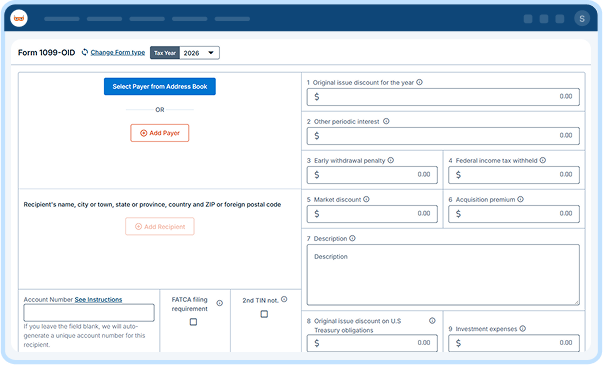Click the OID on U.S Treasury obligations field
Image resolution: width=603 pixels, height=365 pixels.
372,343
